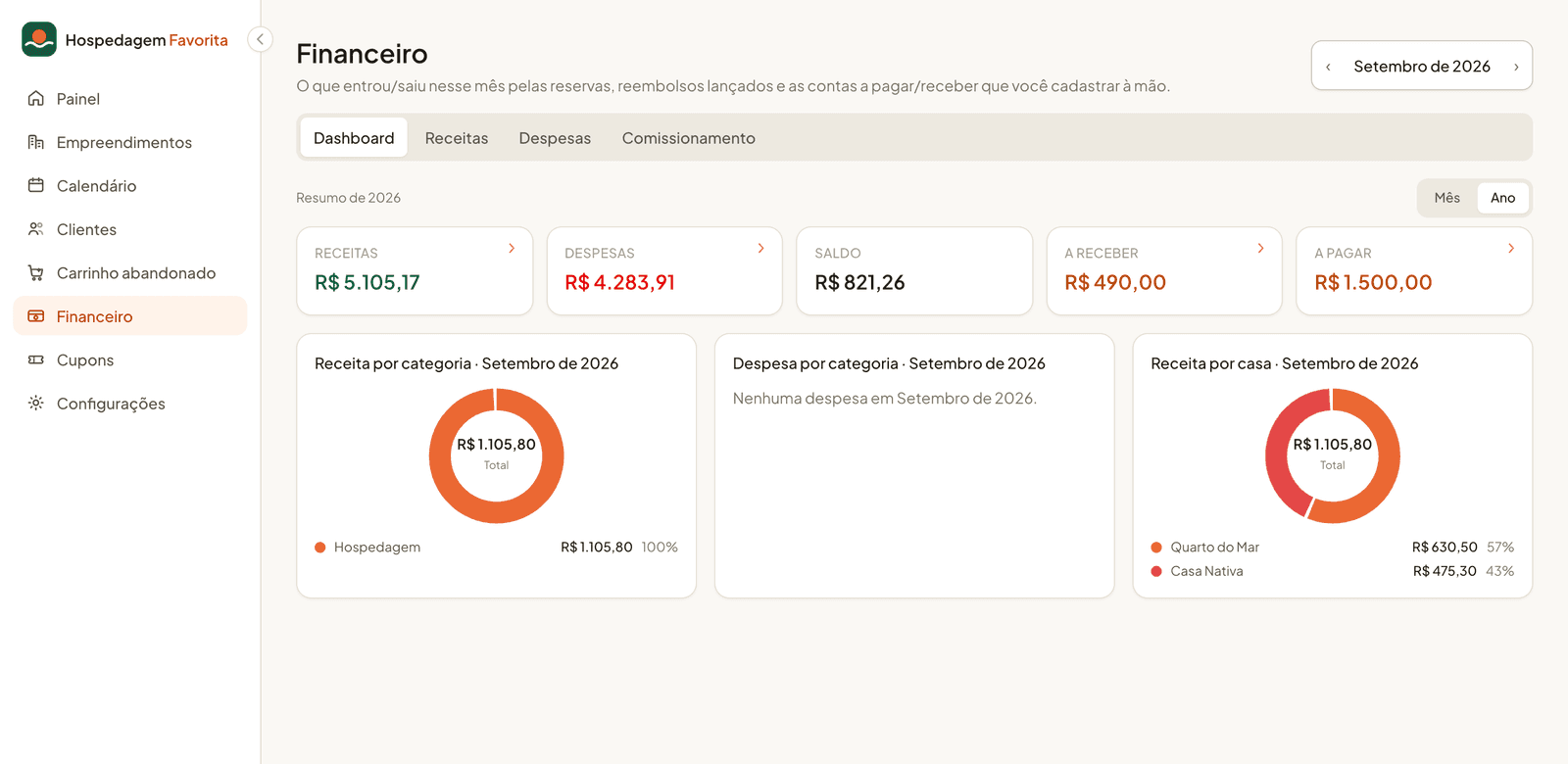This screenshot has height=764, width=1568.
Task: Collapse the sidebar with the chevron button
Action: tap(260, 39)
